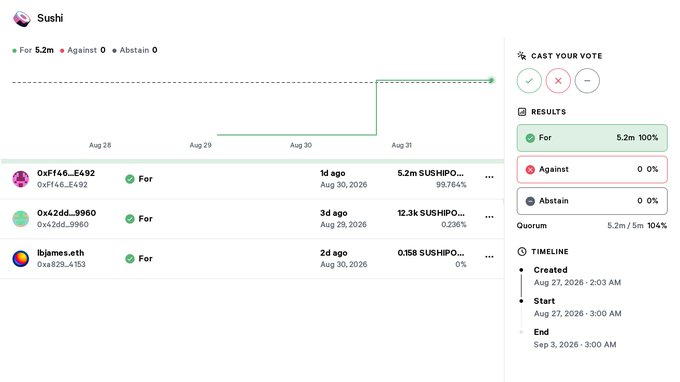Click the 2d ago vote timestamp
The width and height of the screenshot is (680, 382).
[x=333, y=253]
